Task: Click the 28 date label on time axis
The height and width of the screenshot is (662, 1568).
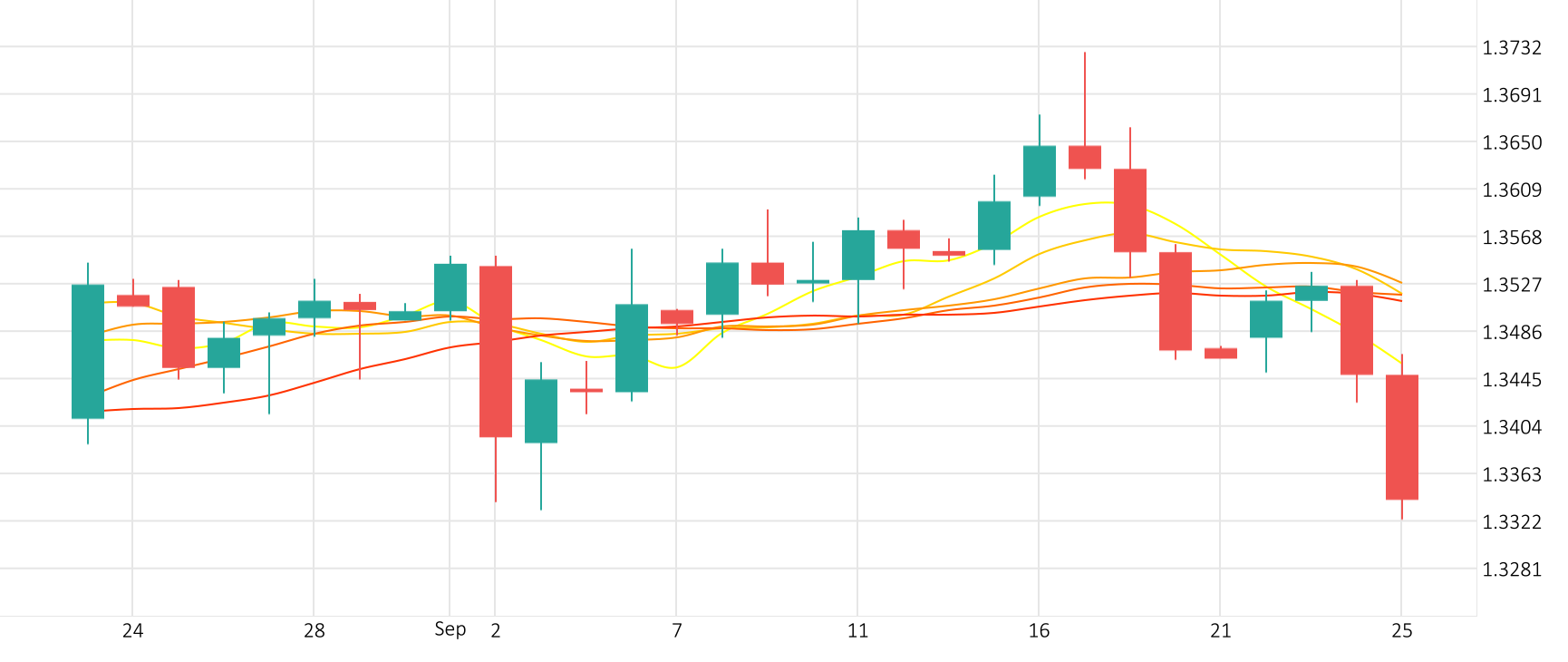Action: pyautogui.click(x=314, y=631)
